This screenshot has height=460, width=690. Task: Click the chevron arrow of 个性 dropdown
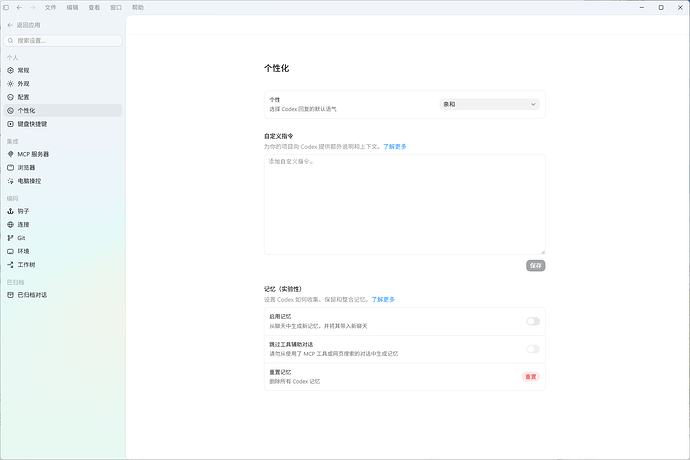(x=533, y=104)
